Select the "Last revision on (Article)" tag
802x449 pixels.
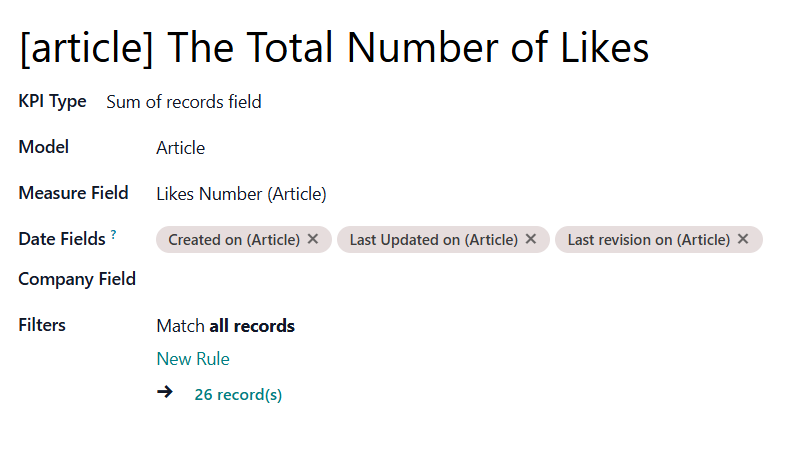click(x=648, y=240)
